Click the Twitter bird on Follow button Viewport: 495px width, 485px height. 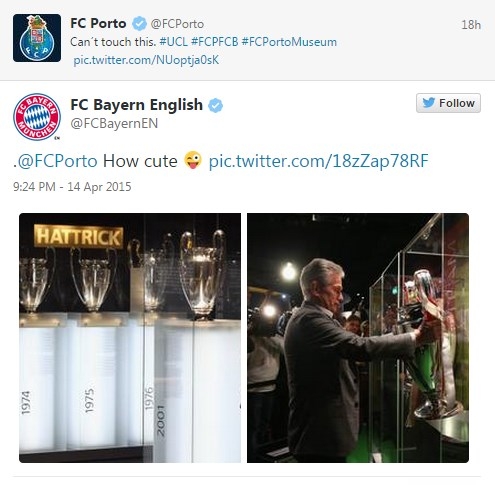click(428, 103)
